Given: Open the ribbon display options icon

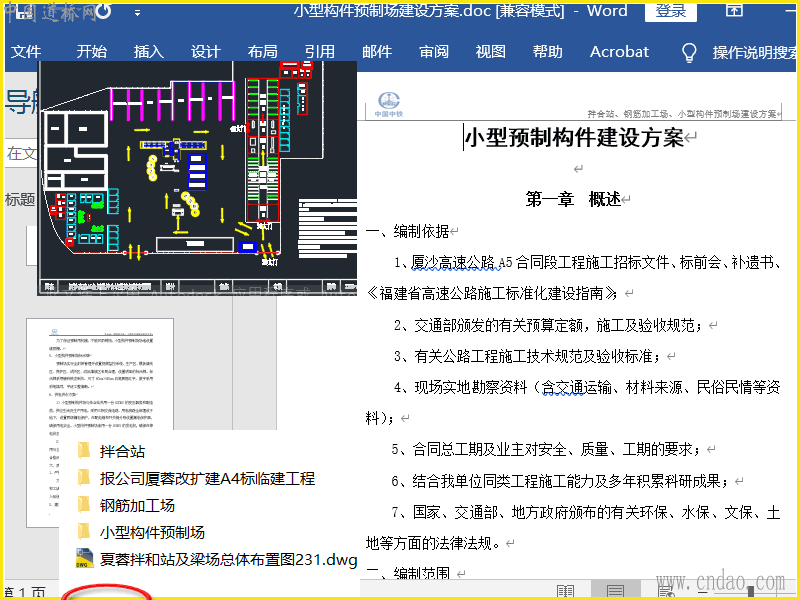Looking at the screenshot, I should 734,12.
